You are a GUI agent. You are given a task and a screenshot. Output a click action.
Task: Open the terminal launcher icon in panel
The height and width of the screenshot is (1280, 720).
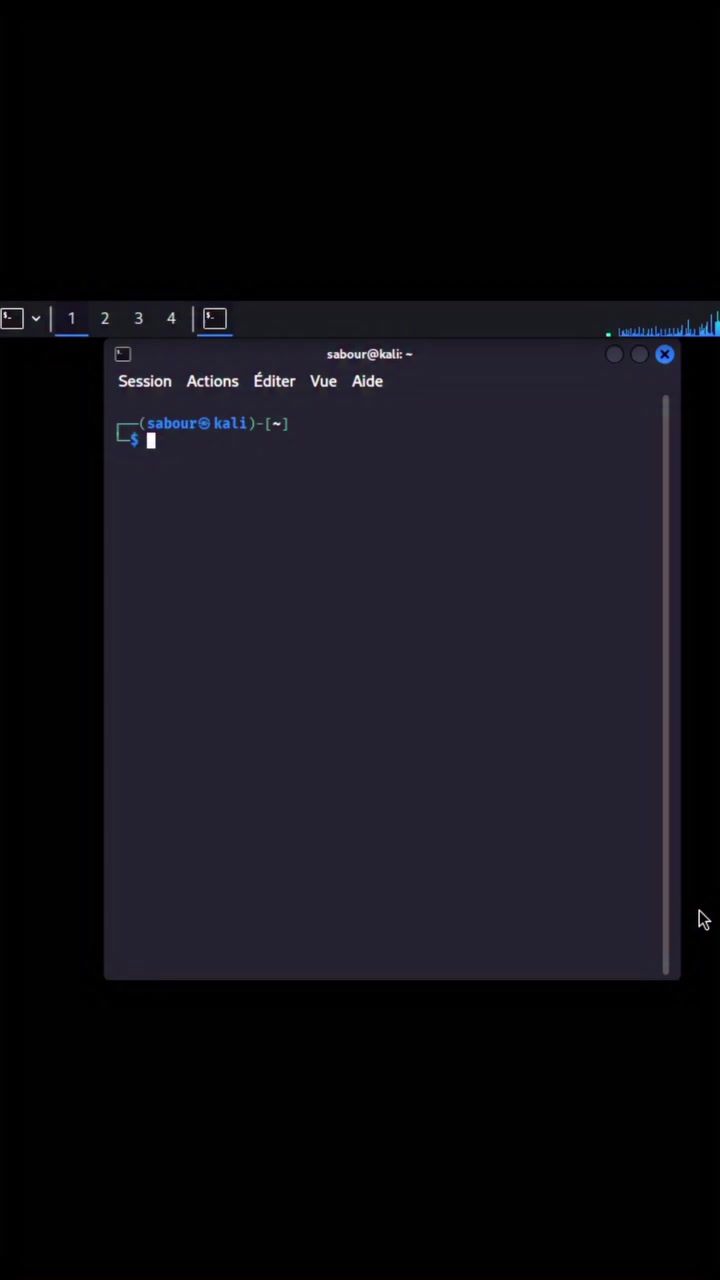pos(12,319)
